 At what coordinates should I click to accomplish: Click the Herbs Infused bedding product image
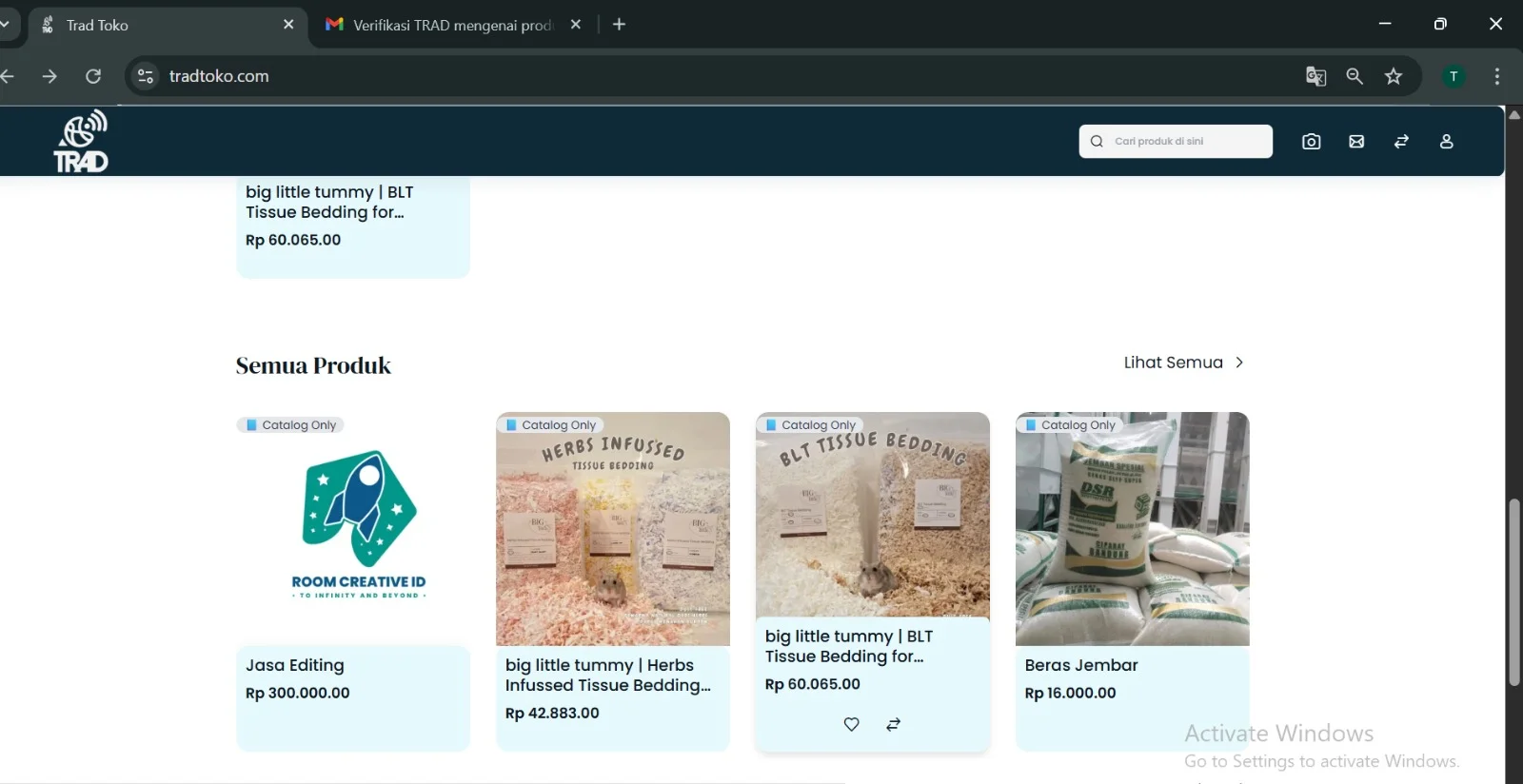coord(613,529)
